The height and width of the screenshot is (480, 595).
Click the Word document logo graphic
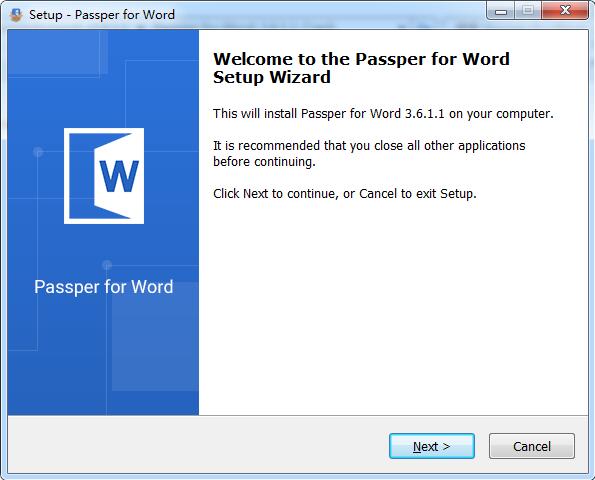pos(104,176)
